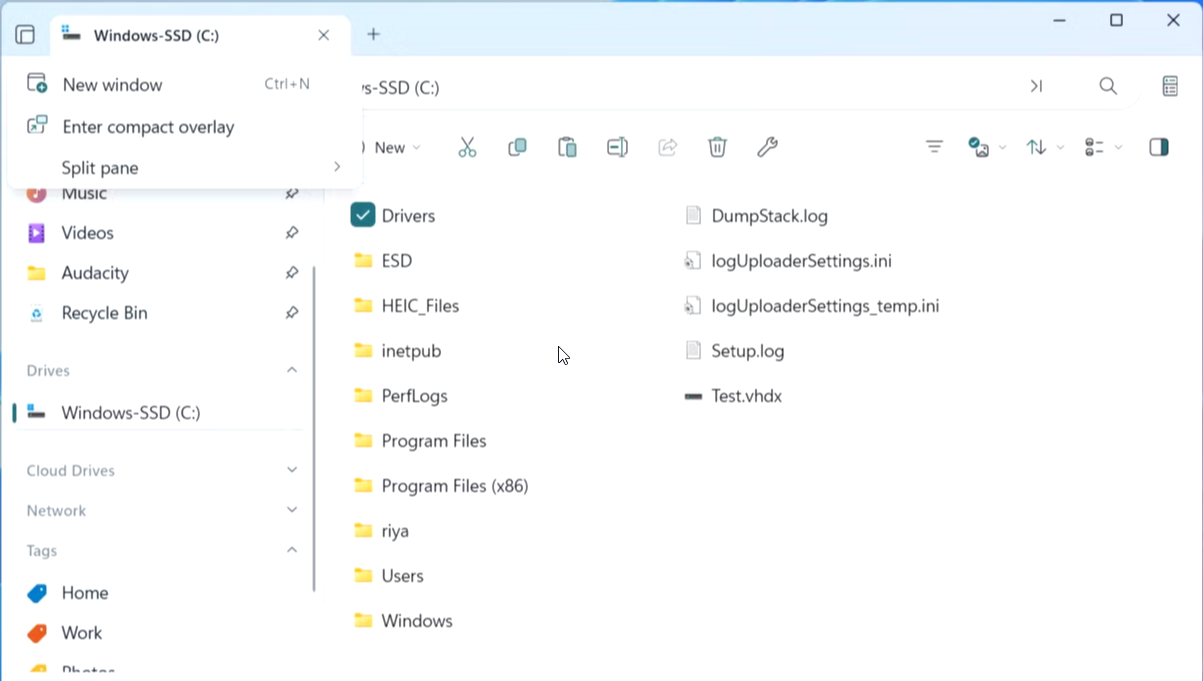The height and width of the screenshot is (681, 1203).
Task: Toggle the preview pane icon
Action: (1159, 148)
